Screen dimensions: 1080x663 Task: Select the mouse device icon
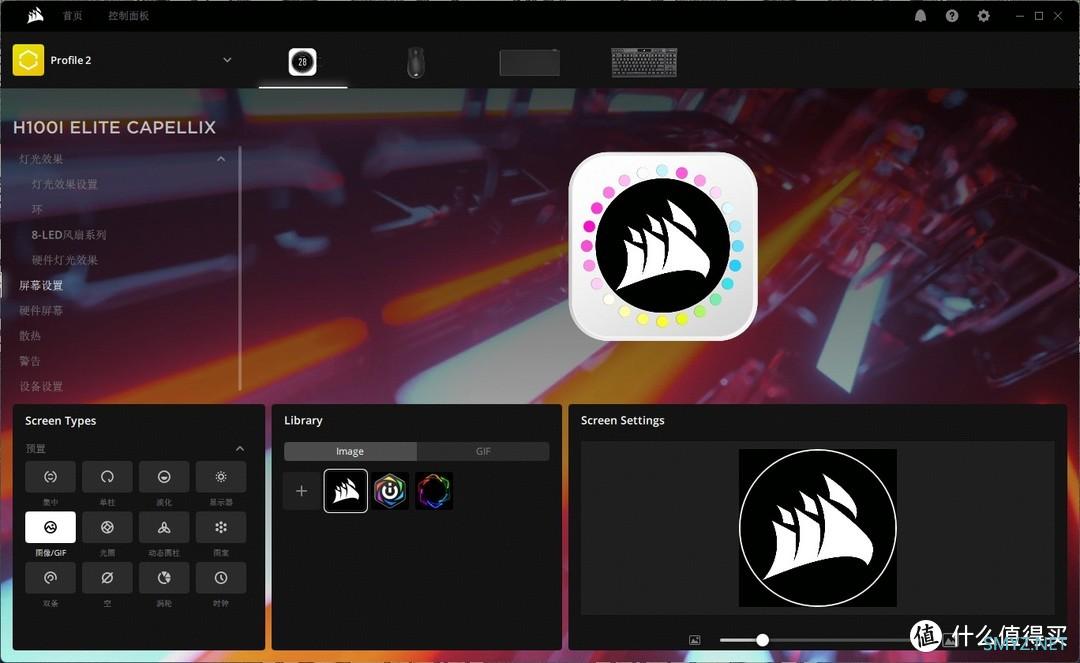click(415, 63)
